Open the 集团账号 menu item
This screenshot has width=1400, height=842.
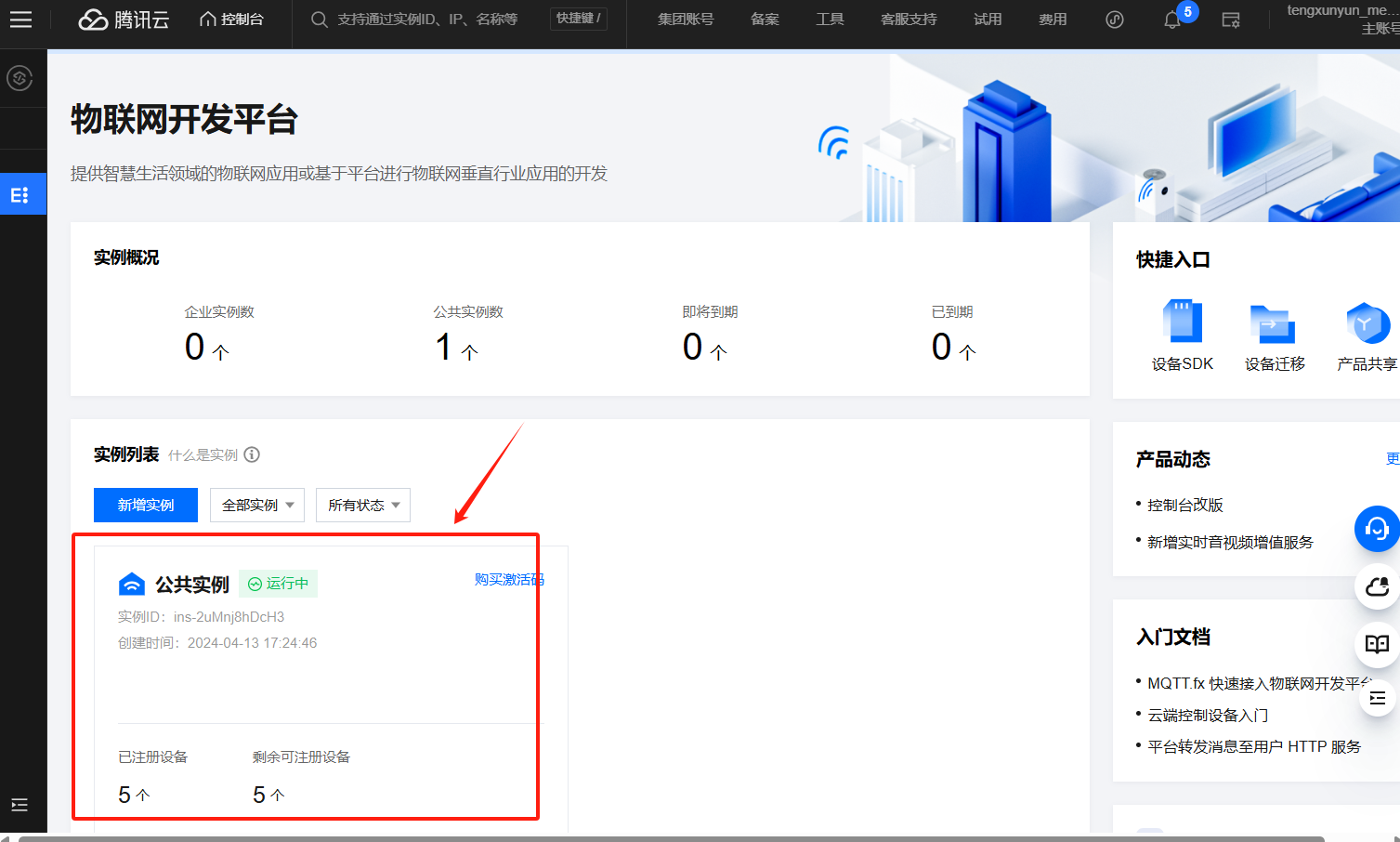(x=686, y=20)
